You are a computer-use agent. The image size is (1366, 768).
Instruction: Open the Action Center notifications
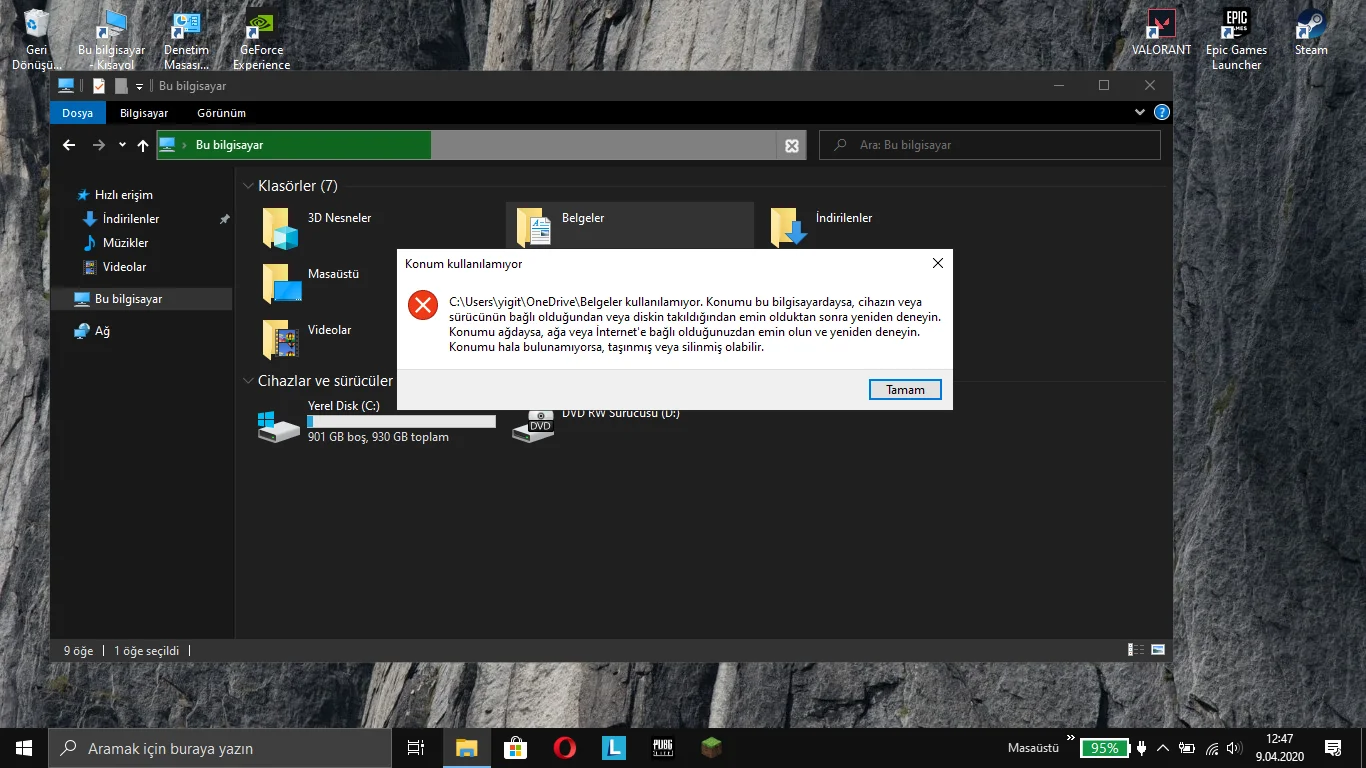pos(1333,748)
